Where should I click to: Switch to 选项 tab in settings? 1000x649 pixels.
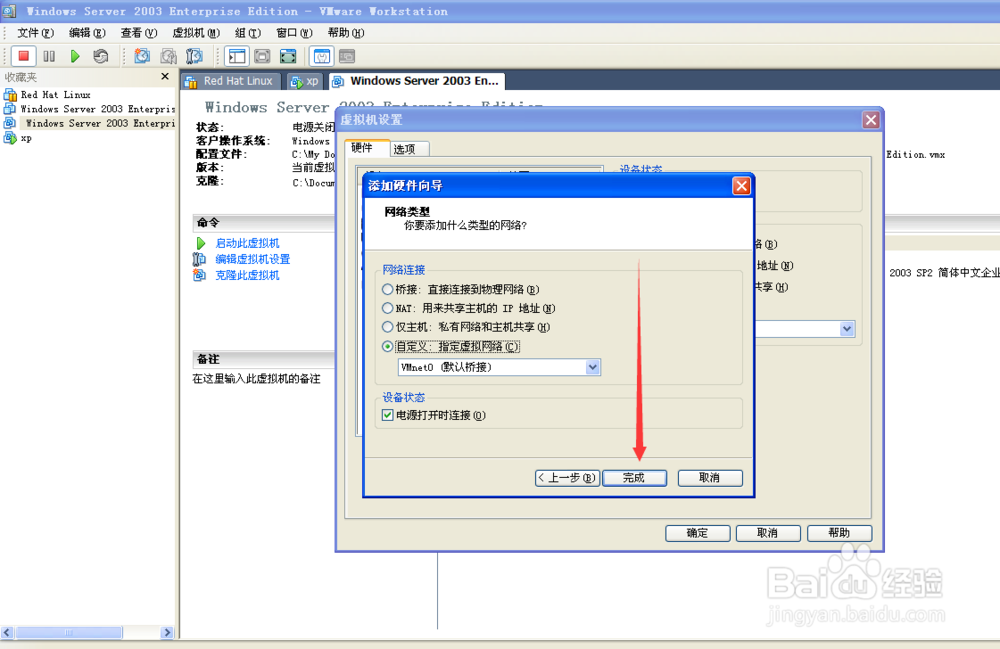pyautogui.click(x=409, y=149)
